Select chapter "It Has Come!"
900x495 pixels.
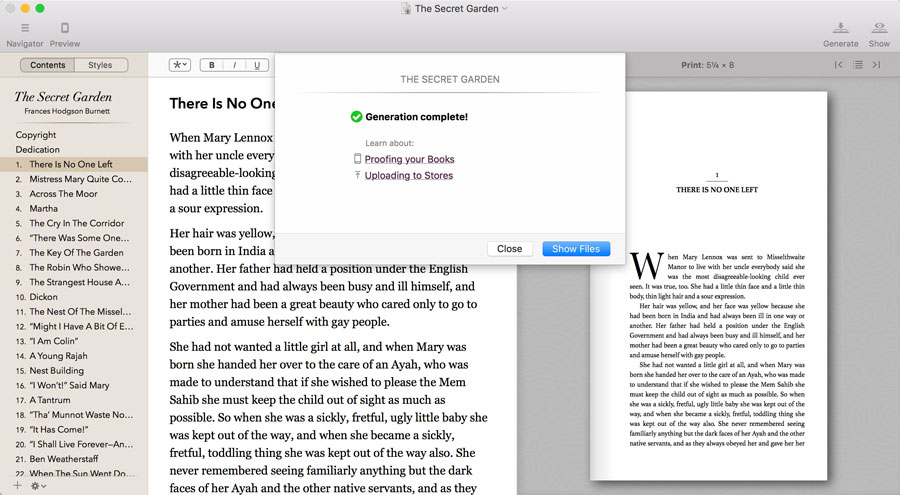73,430
